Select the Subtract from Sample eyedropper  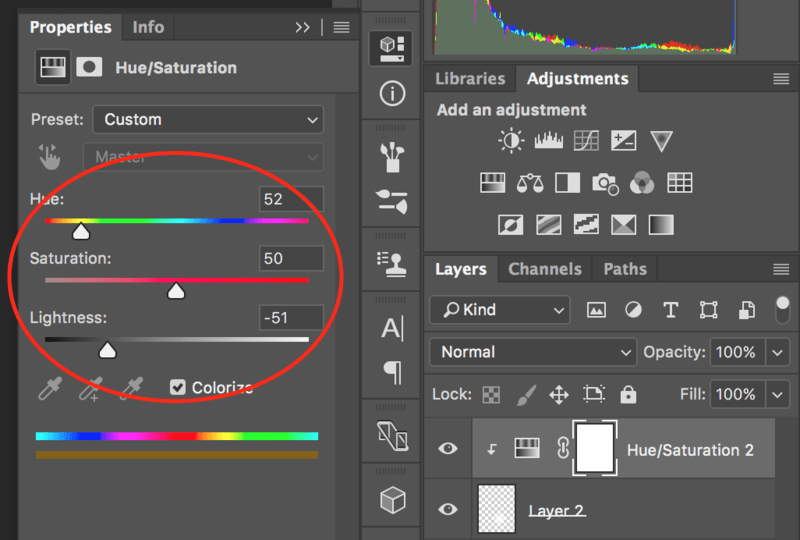(131, 389)
